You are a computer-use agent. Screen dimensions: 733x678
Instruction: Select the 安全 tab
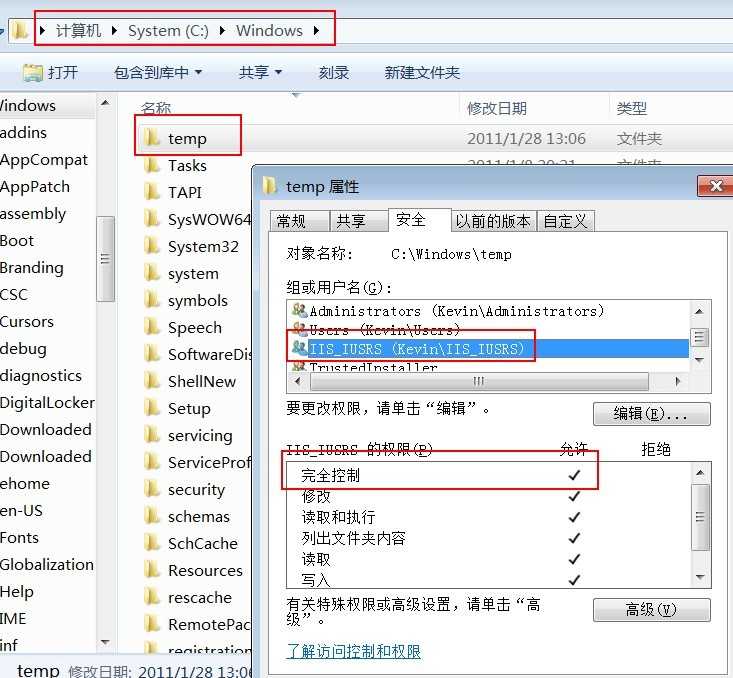419,220
